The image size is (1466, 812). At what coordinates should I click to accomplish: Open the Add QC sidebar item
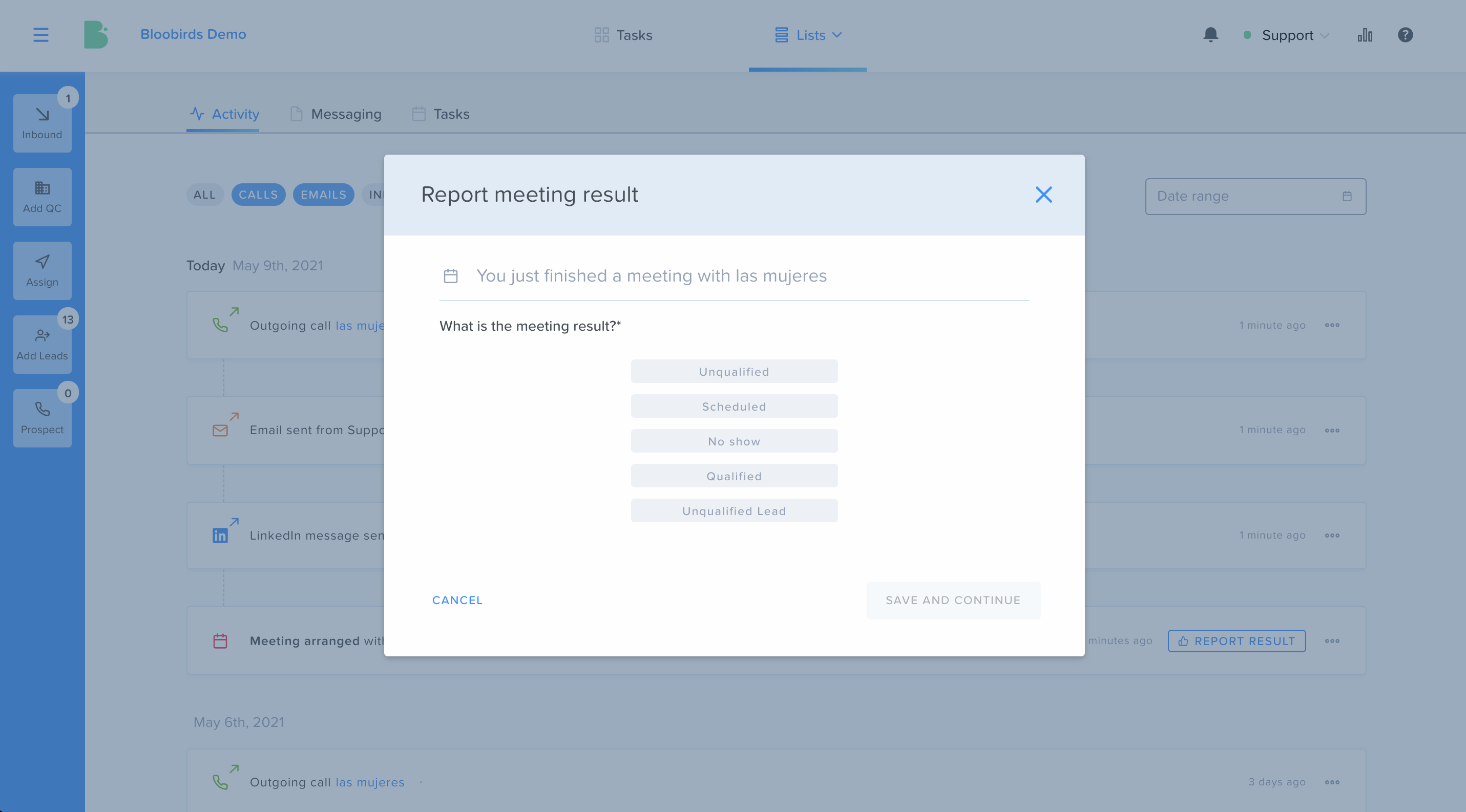pyautogui.click(x=42, y=197)
